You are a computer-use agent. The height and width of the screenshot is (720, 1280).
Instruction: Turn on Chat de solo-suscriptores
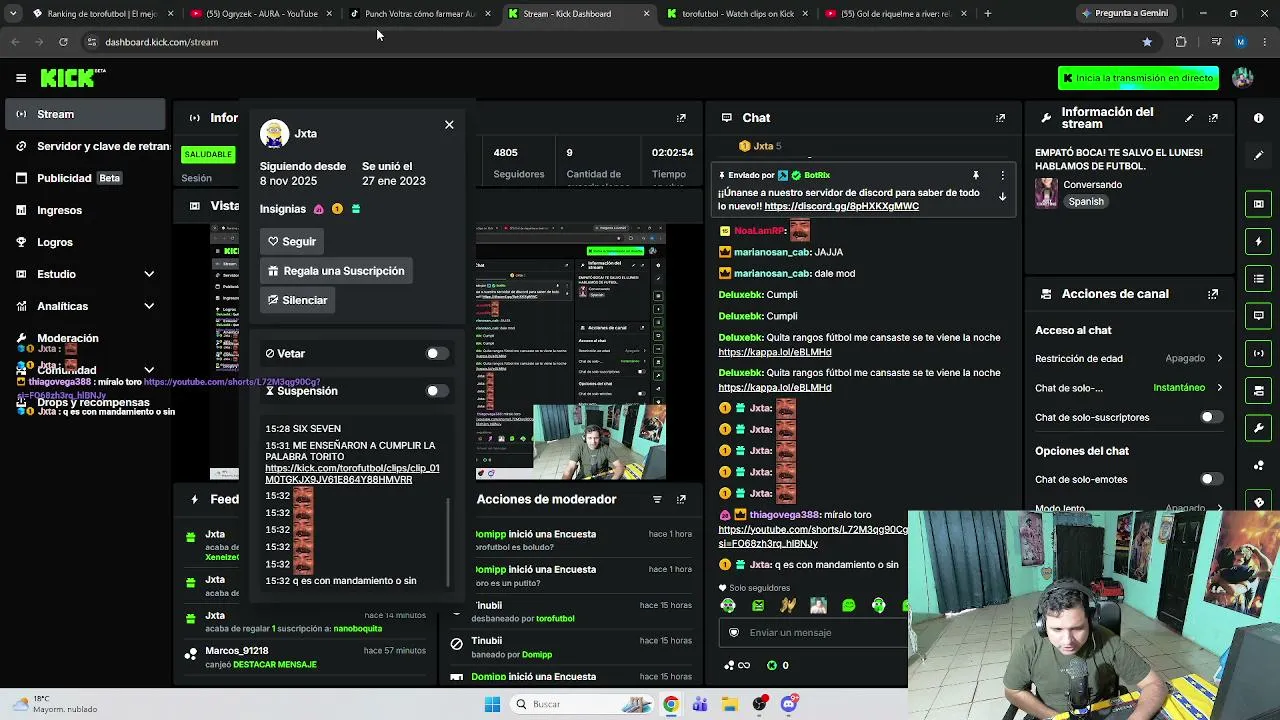1211,417
